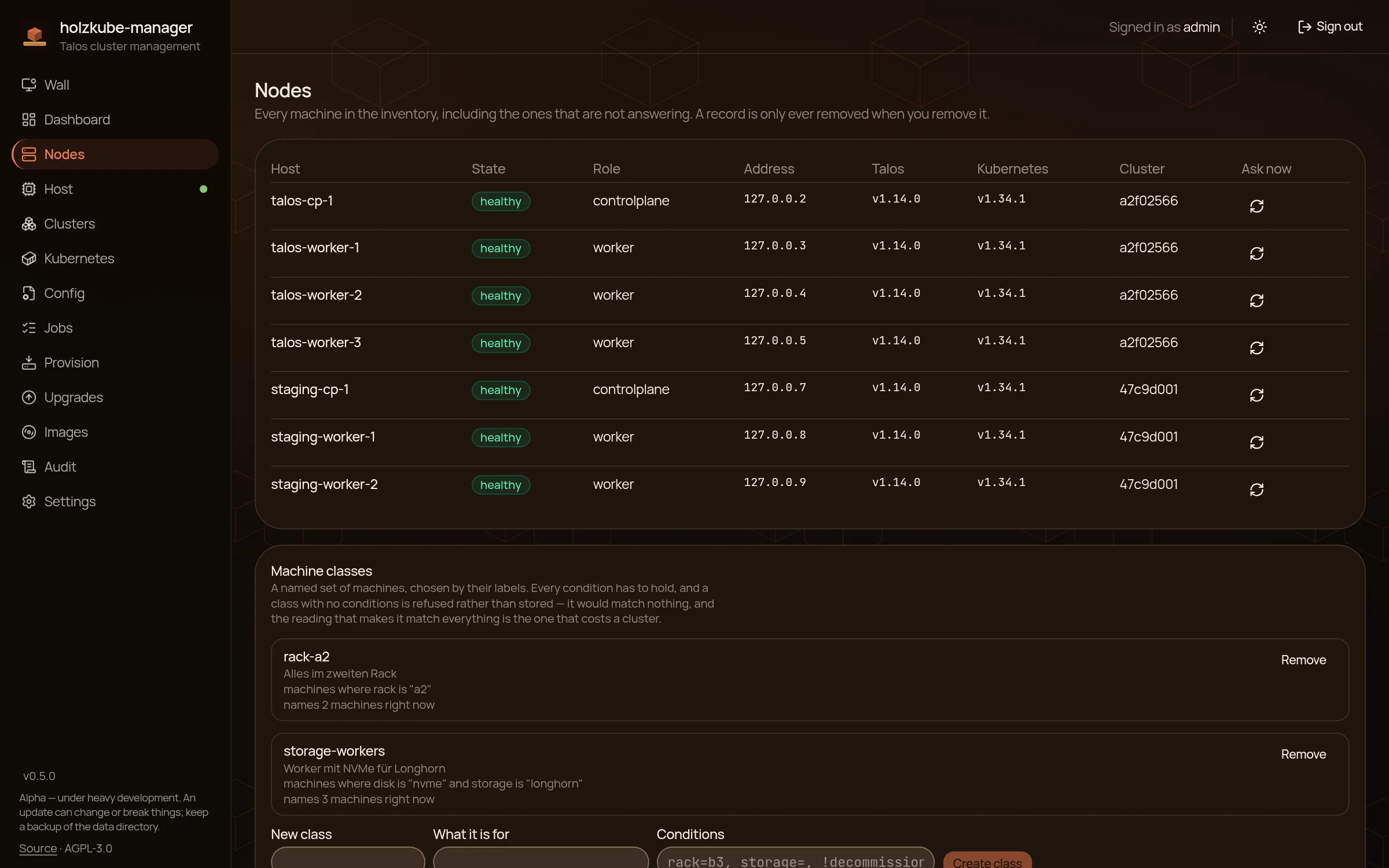Click the Upgrades arrow icon
The width and height of the screenshot is (1389, 868).
pyautogui.click(x=29, y=398)
